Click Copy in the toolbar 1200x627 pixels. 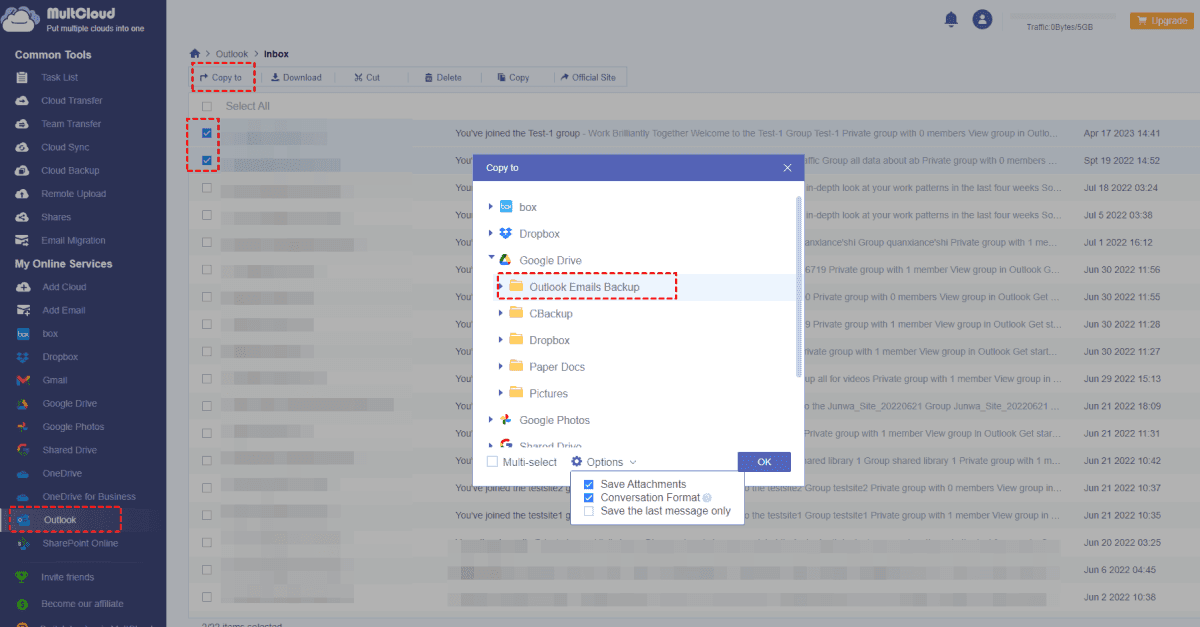pos(513,77)
